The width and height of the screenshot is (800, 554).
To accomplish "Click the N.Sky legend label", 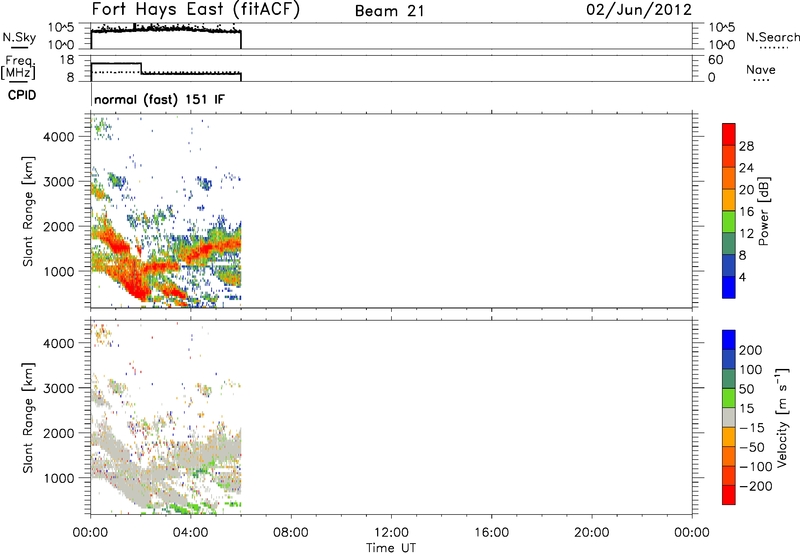I will click(x=19, y=37).
